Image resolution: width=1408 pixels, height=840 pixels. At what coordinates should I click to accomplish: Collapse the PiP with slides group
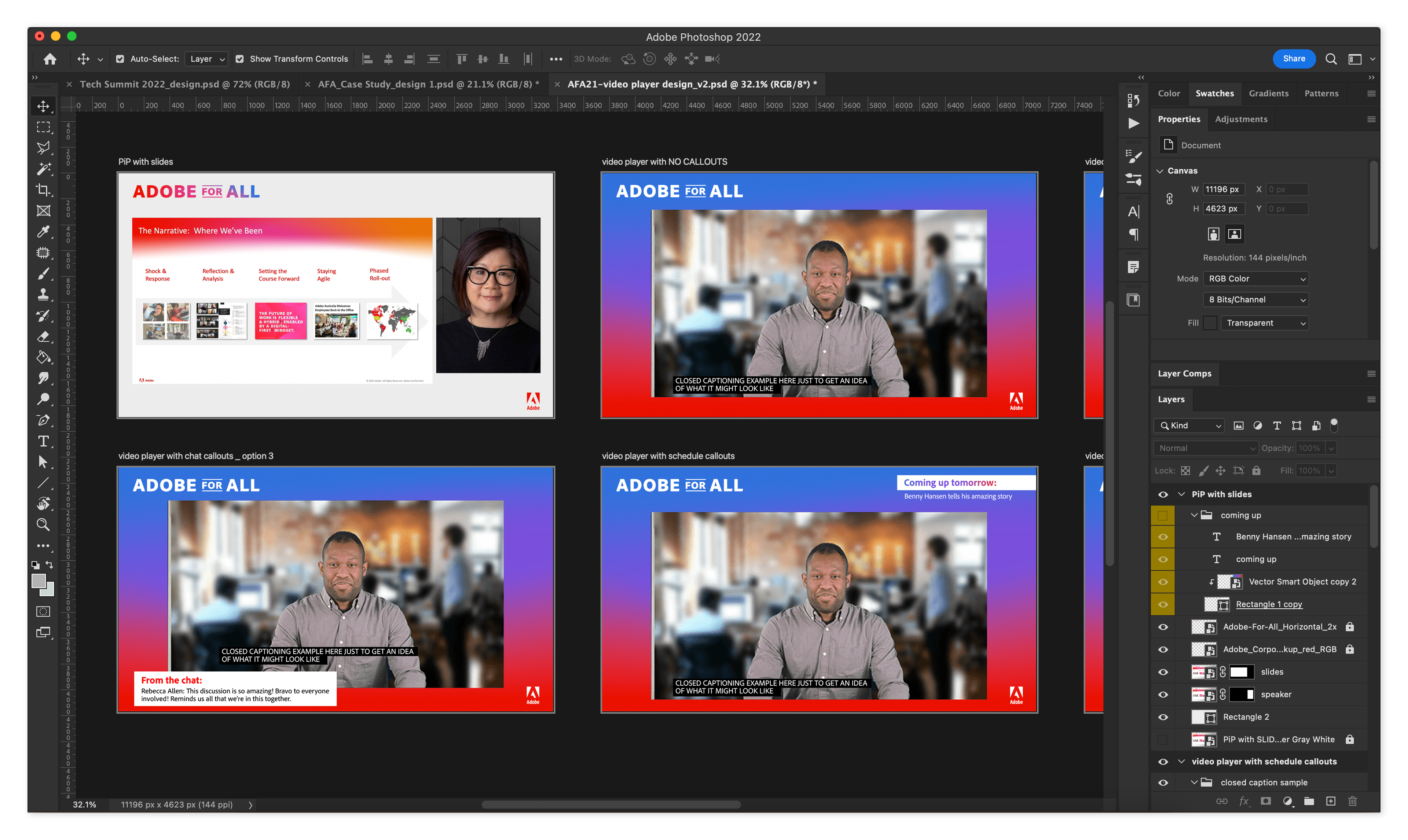[1181, 494]
